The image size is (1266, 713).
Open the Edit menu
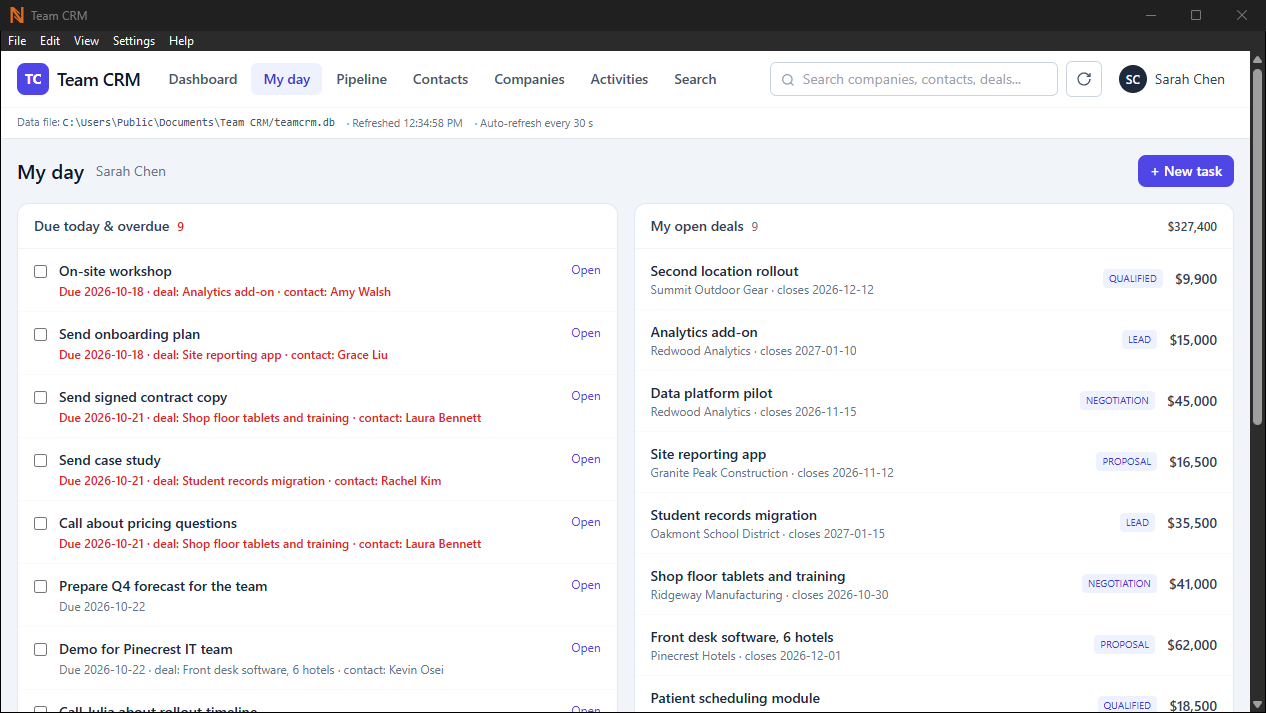[x=50, y=41]
